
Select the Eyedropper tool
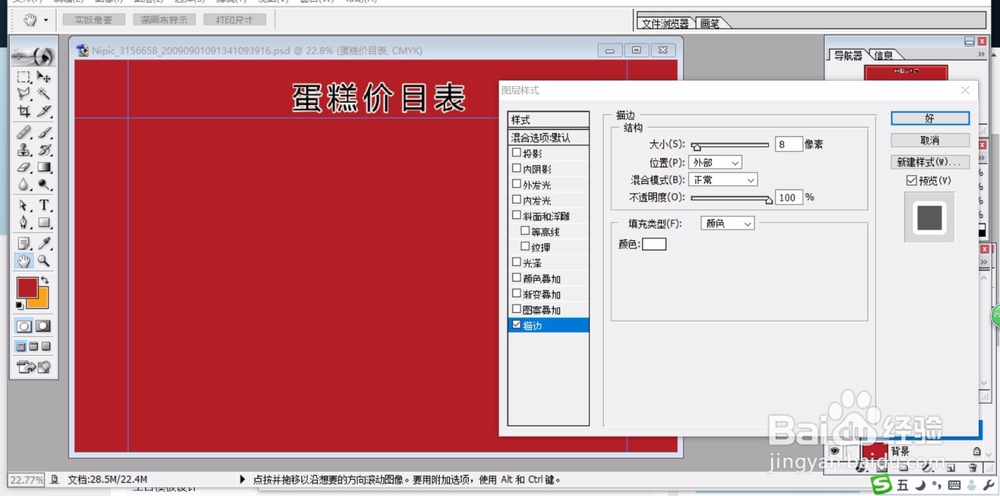click(43, 244)
